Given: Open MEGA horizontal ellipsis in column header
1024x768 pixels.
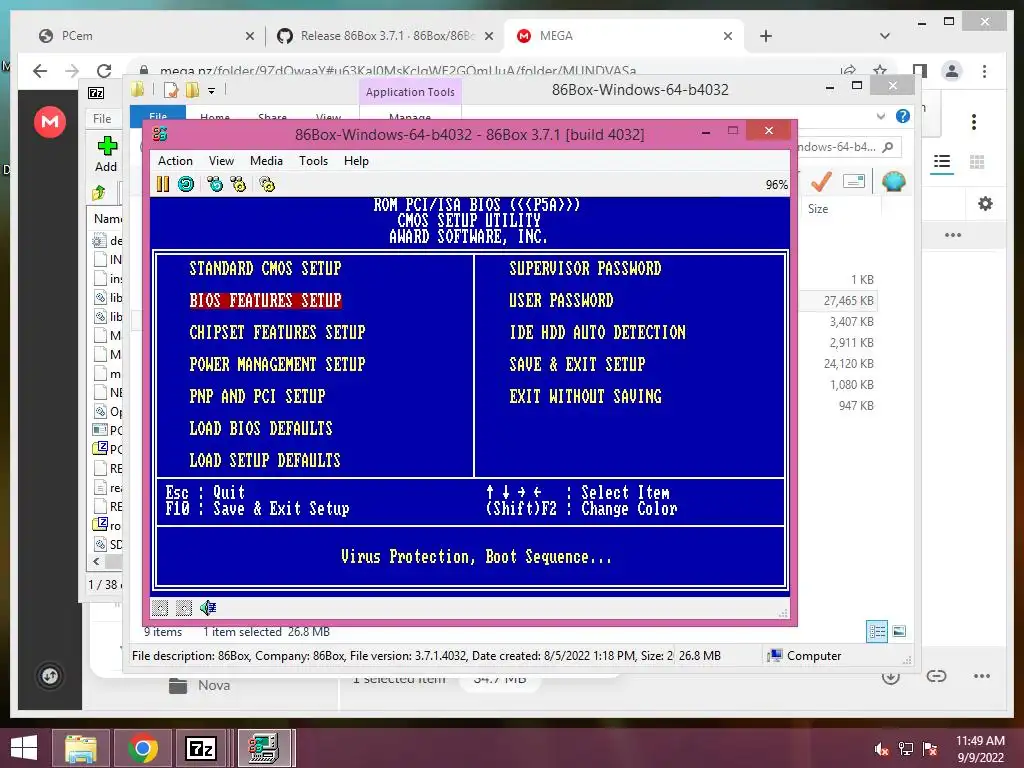Looking at the screenshot, I should click(x=953, y=235).
